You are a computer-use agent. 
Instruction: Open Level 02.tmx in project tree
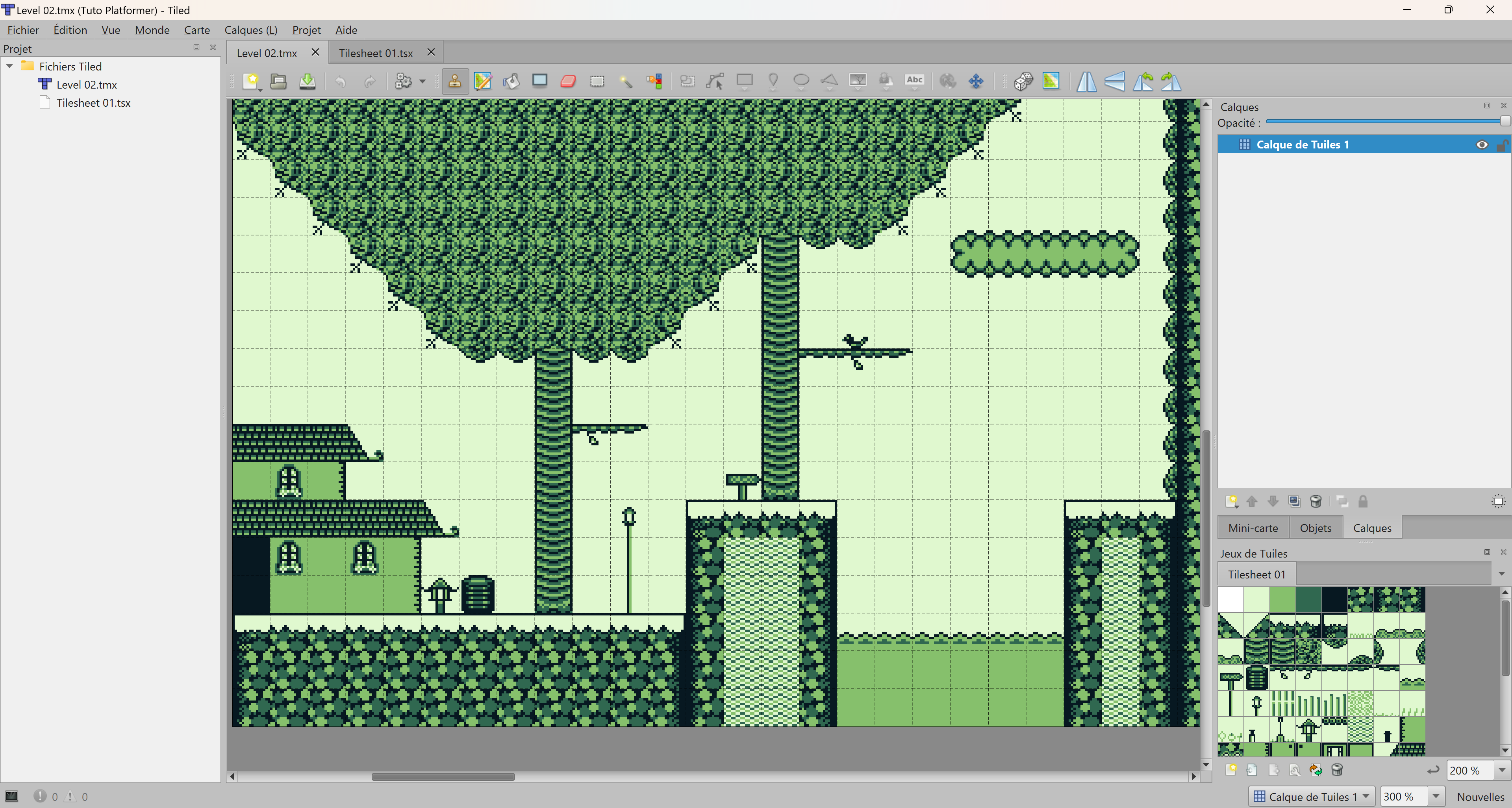click(86, 85)
